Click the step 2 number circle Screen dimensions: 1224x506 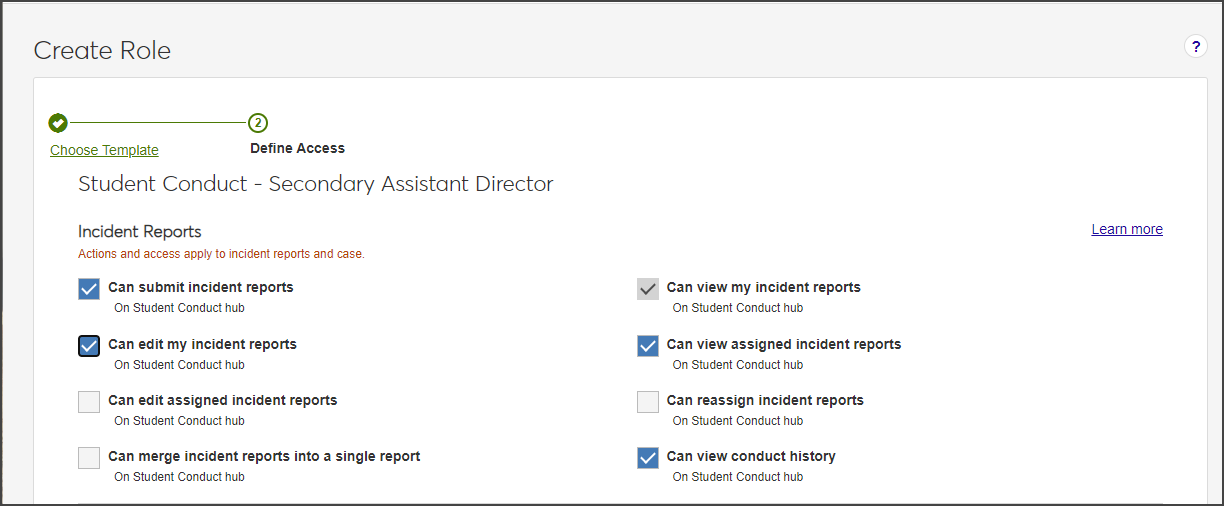point(258,123)
